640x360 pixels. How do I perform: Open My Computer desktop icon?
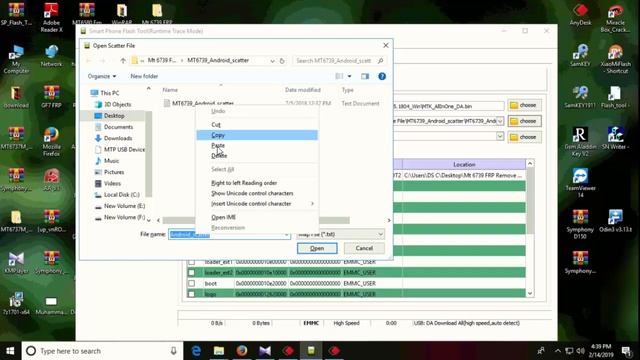[16, 59]
